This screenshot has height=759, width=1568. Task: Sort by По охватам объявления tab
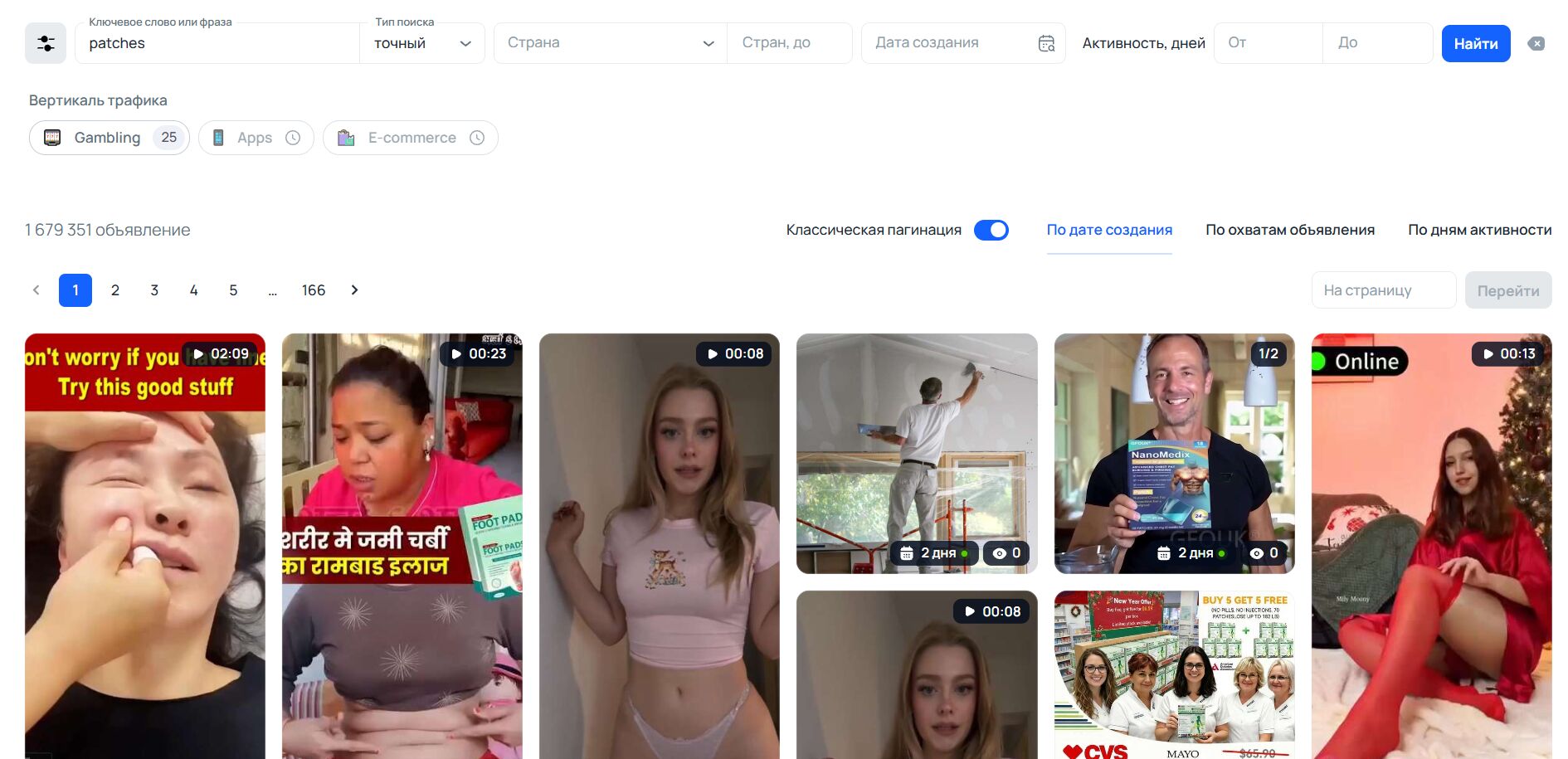click(x=1290, y=231)
